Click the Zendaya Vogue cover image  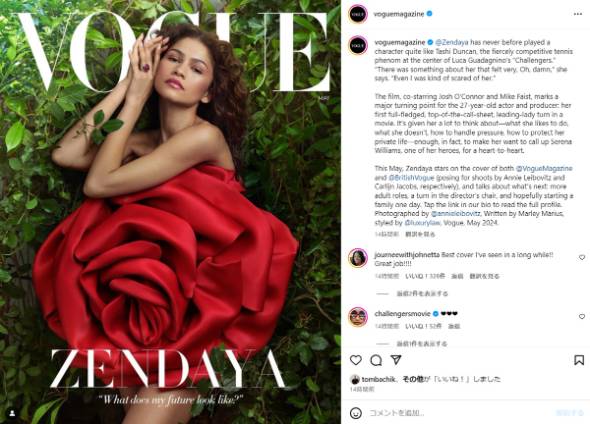tap(170, 212)
